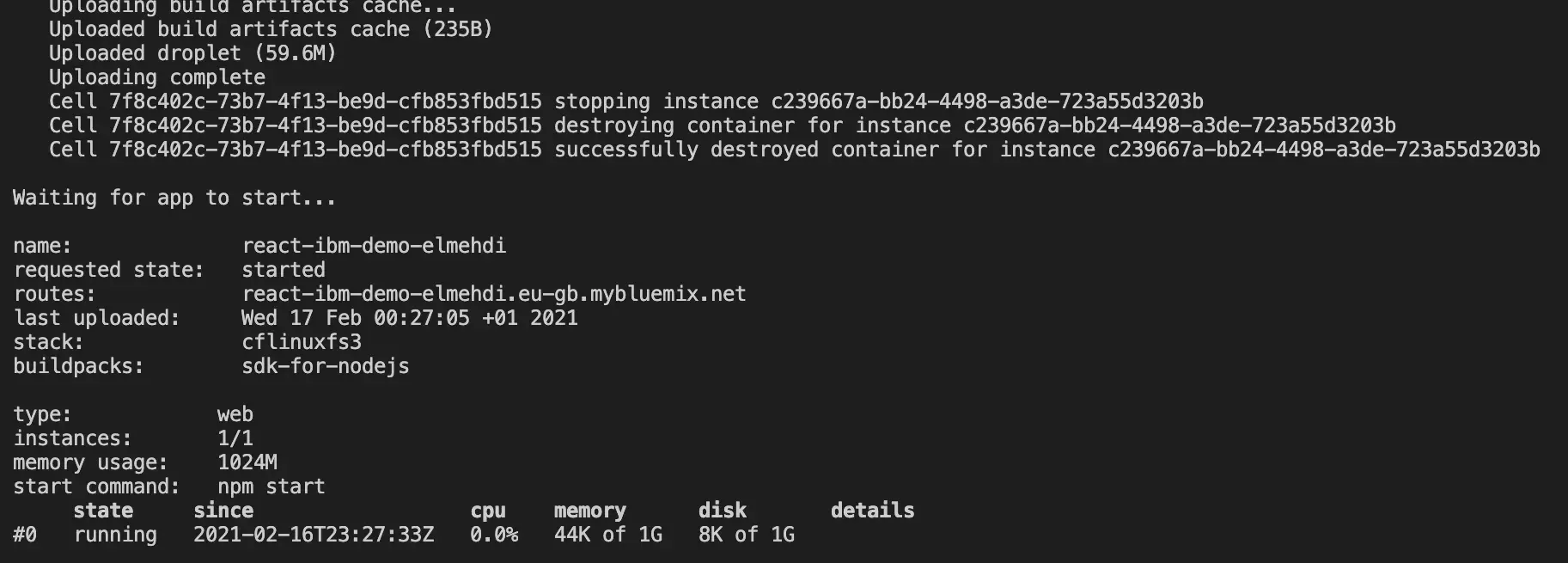The width and height of the screenshot is (1568, 563).
Task: Click the memory usage value 1024M
Action: (x=247, y=462)
